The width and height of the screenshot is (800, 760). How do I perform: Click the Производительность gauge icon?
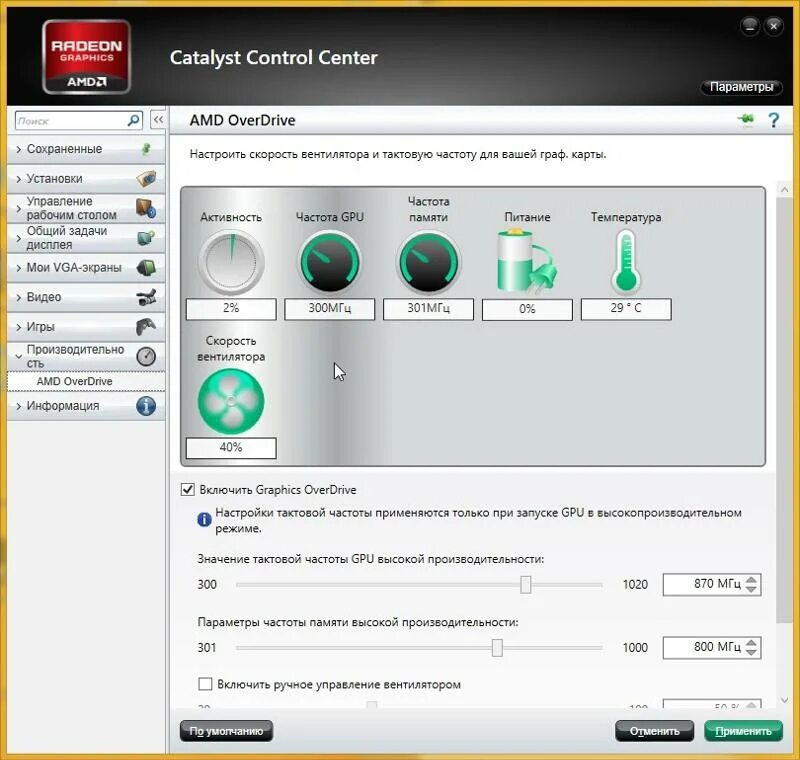pyautogui.click(x=146, y=356)
